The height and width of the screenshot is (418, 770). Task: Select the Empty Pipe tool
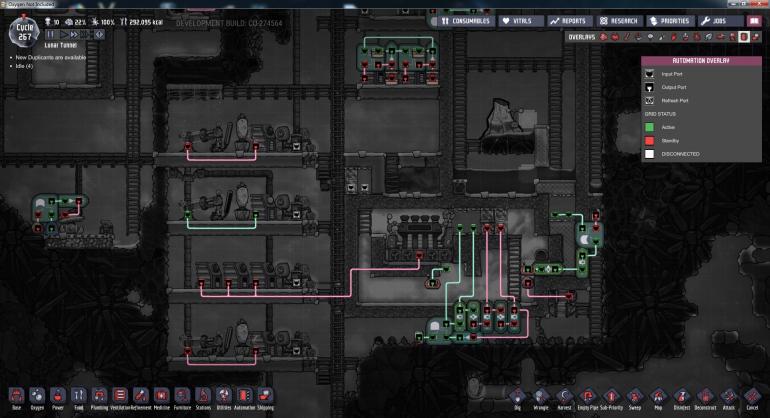(x=588, y=396)
